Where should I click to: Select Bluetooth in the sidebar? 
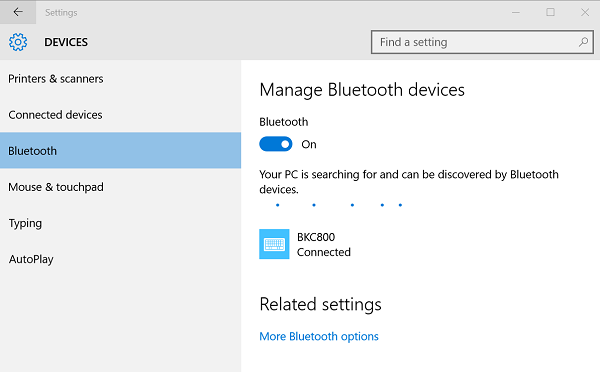pos(121,151)
